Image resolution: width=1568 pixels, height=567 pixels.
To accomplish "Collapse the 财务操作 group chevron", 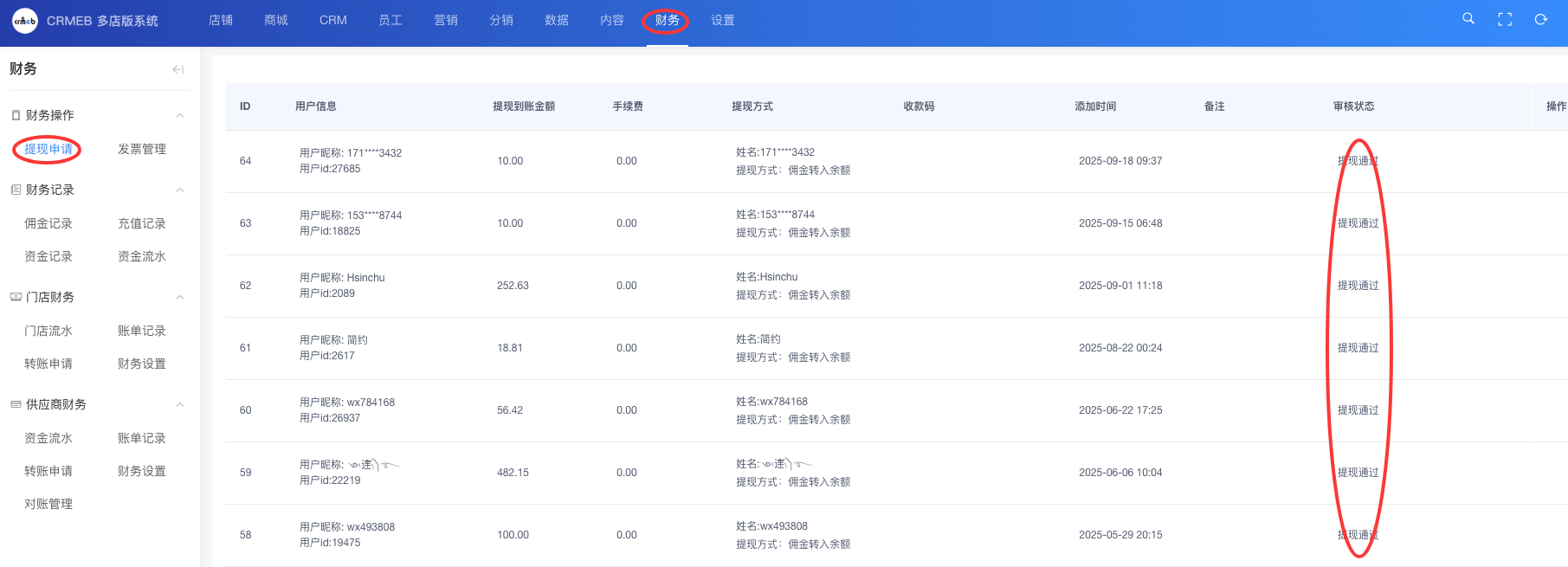I will tap(180, 115).
